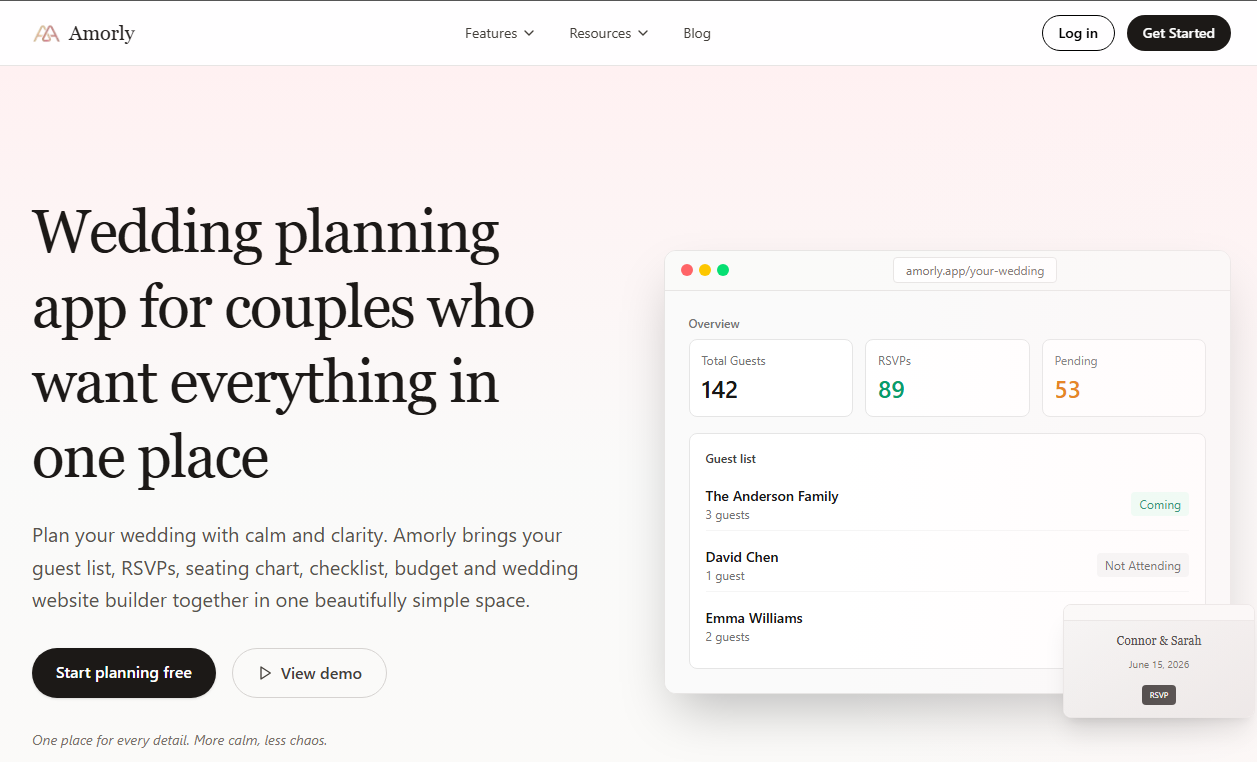Click the yellow window dot in the mockup

pyautogui.click(x=705, y=270)
